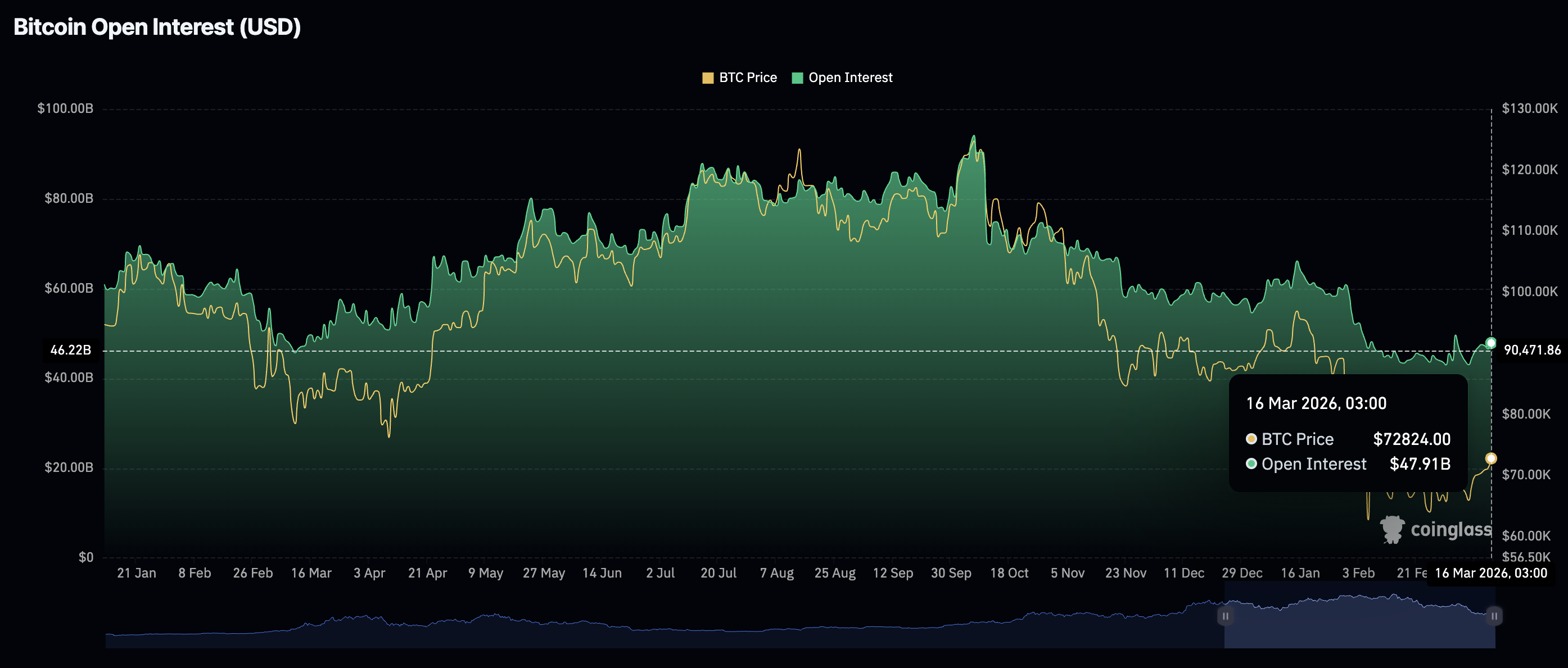
Task: Click the 30 Sep date on the x-axis
Action: coord(951,573)
